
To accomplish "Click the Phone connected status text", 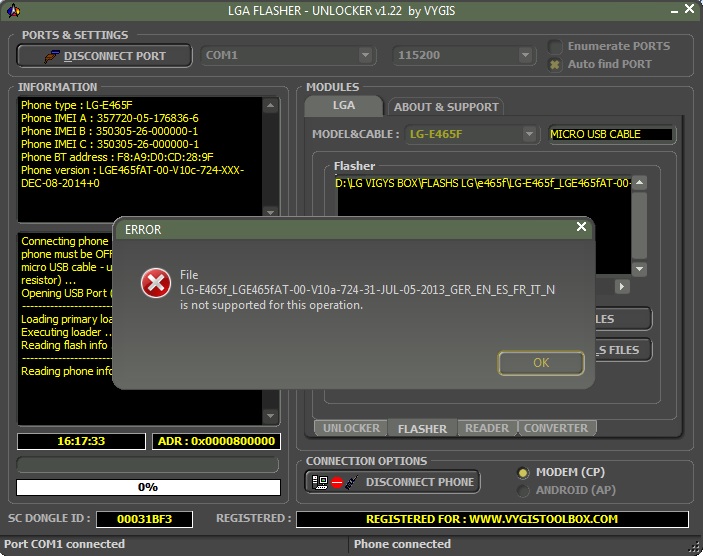I will [x=402, y=544].
